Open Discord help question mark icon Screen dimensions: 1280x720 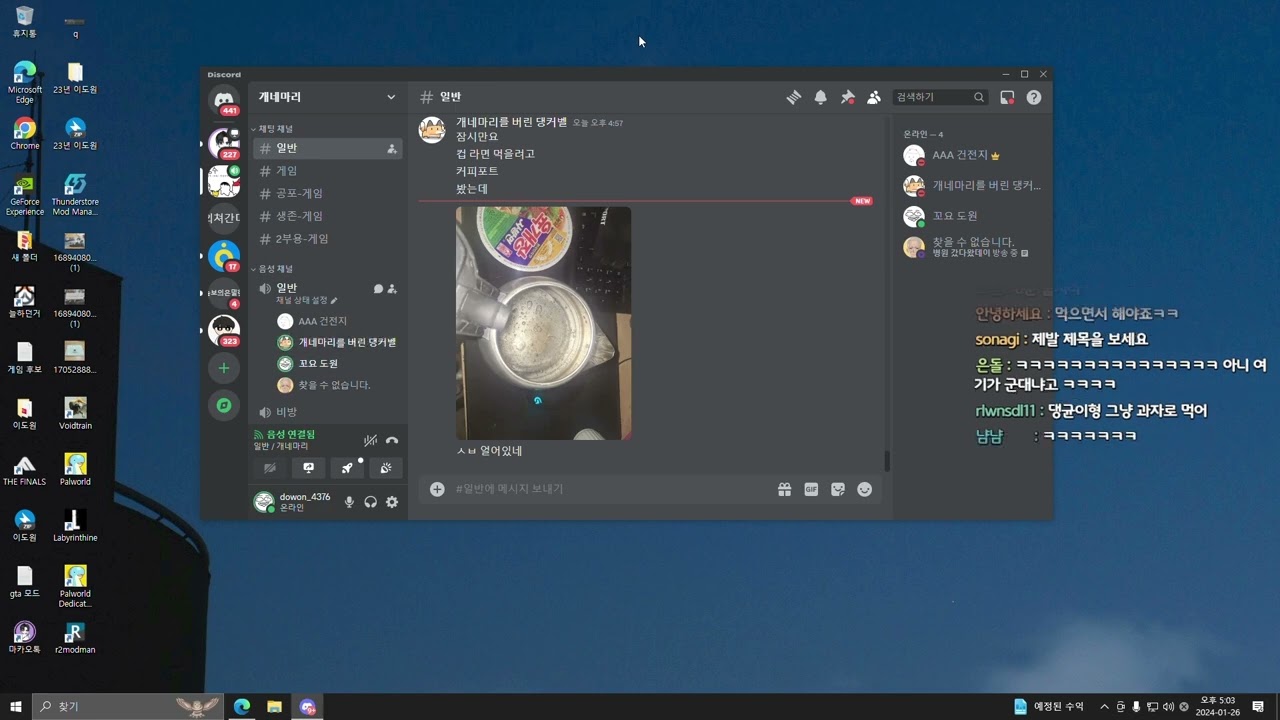(x=1034, y=97)
